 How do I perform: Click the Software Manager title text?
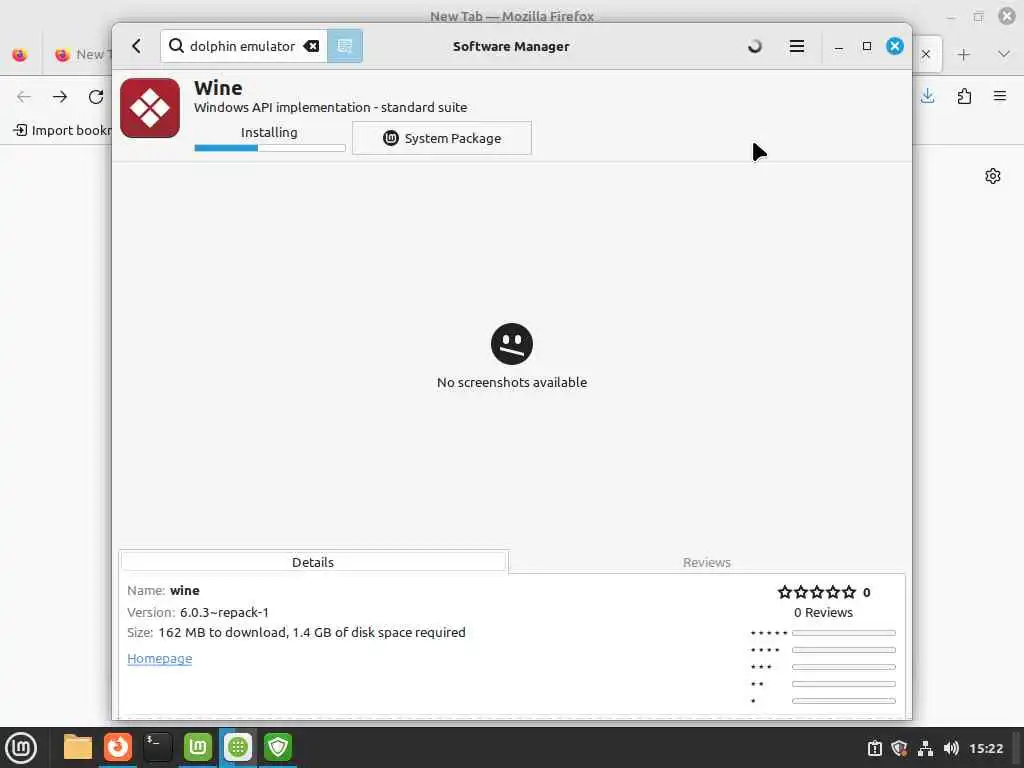(511, 46)
